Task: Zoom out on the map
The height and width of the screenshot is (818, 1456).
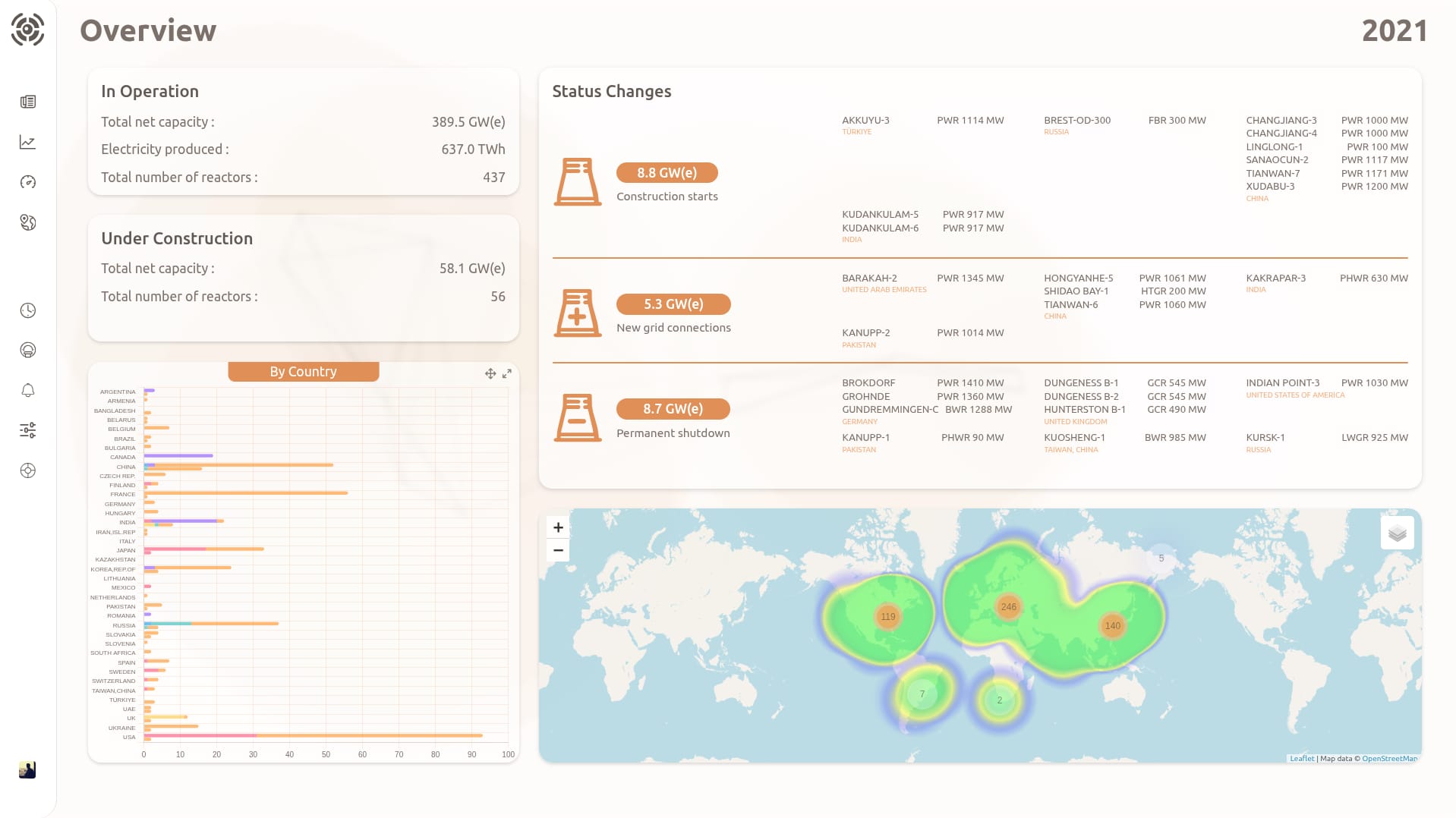Action: [558, 550]
